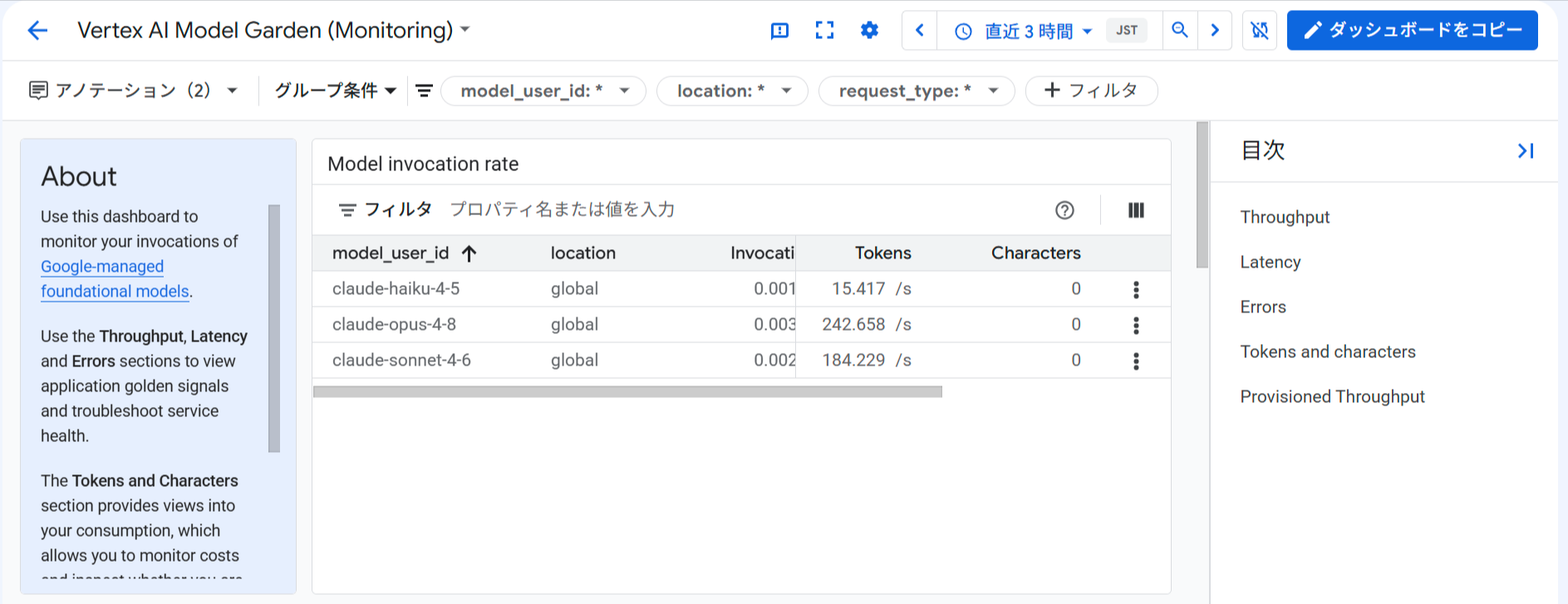Viewport: 1568px width, 604px height.
Task: Sort by Characters column header
Action: click(1036, 253)
